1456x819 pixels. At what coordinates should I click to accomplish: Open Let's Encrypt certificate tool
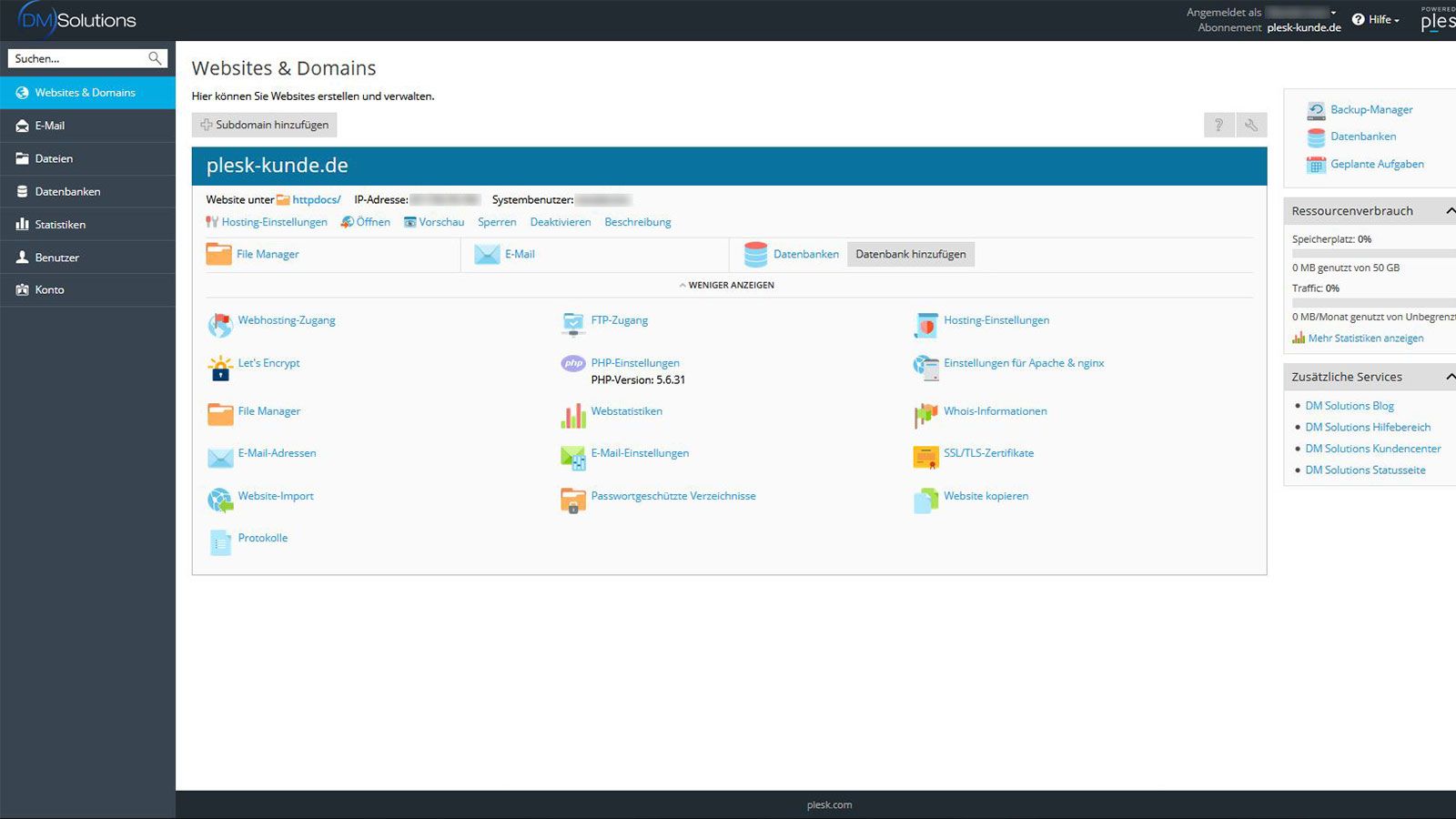(x=268, y=363)
